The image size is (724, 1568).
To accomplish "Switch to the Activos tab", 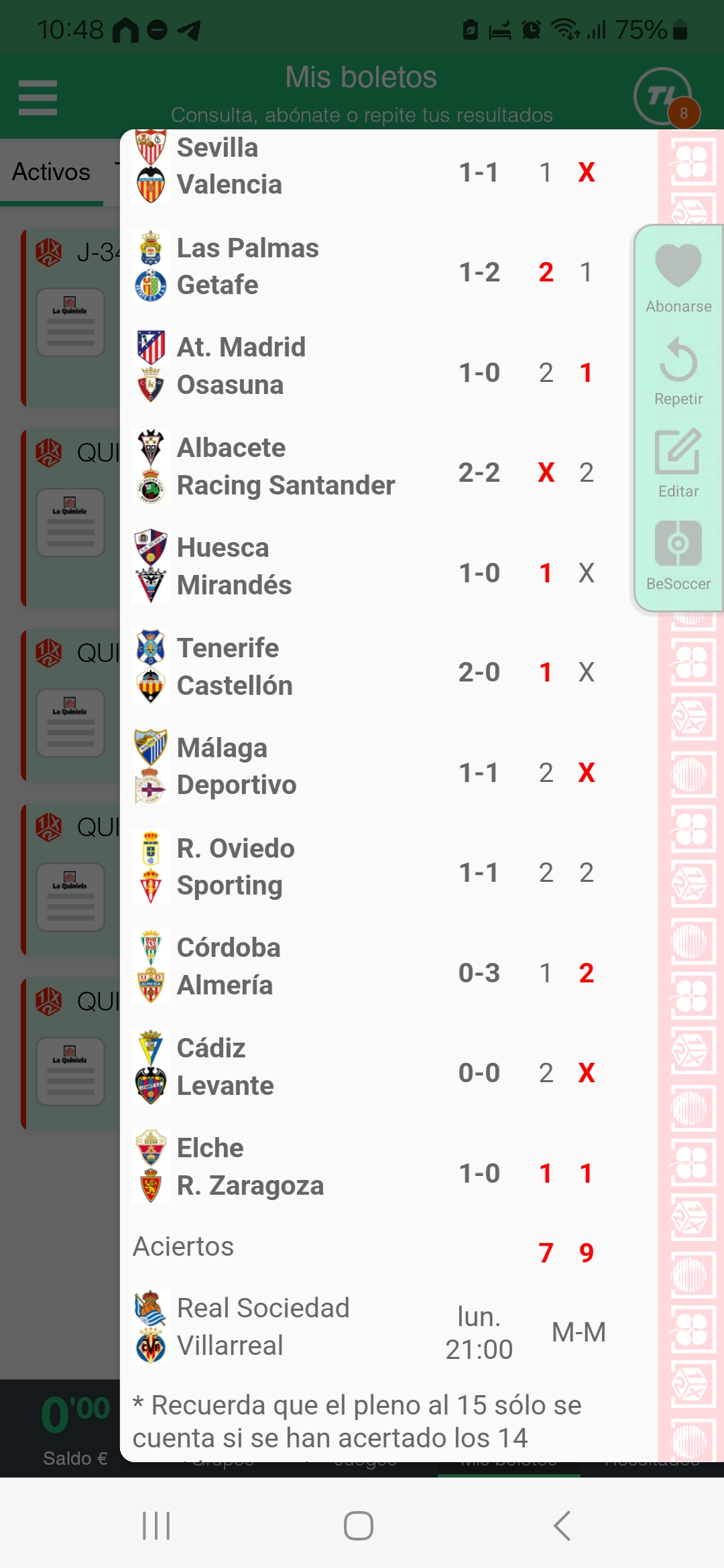I will [x=52, y=172].
